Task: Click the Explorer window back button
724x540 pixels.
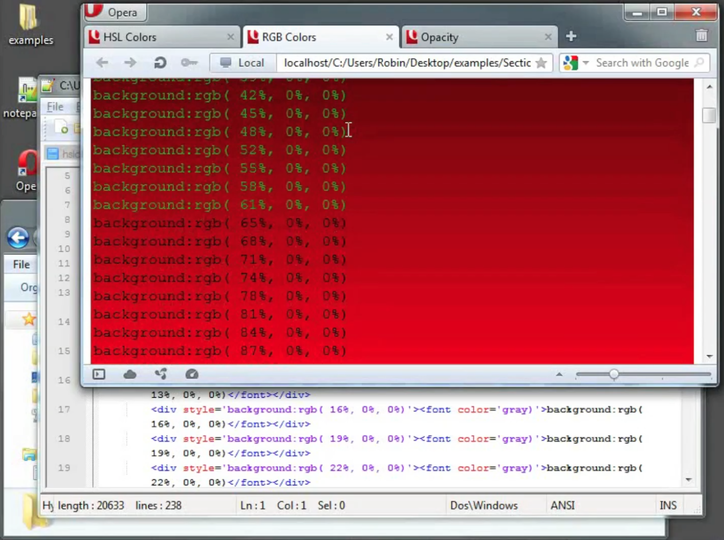Action: pyautogui.click(x=18, y=238)
